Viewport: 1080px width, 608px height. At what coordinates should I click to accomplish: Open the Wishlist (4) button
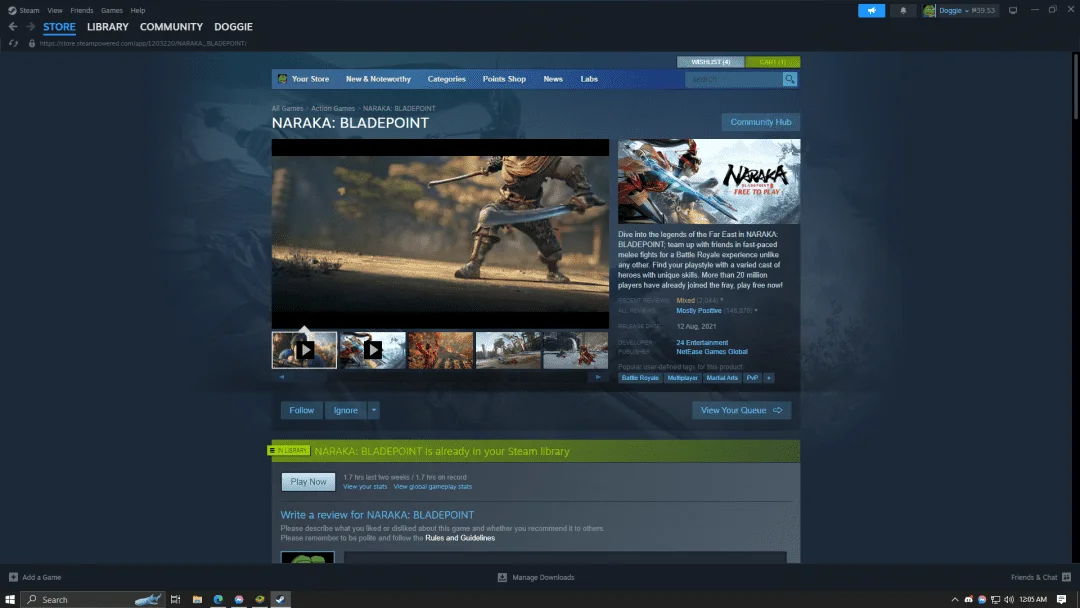710,62
